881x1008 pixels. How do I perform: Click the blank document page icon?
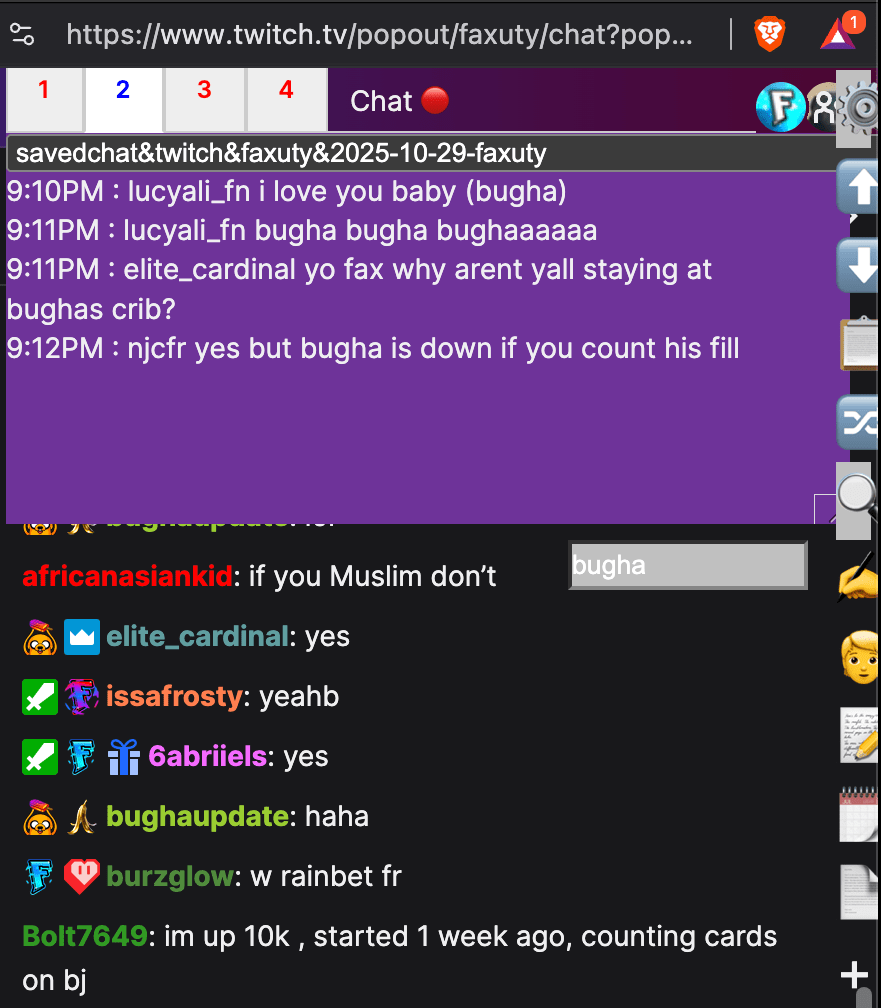click(860, 892)
